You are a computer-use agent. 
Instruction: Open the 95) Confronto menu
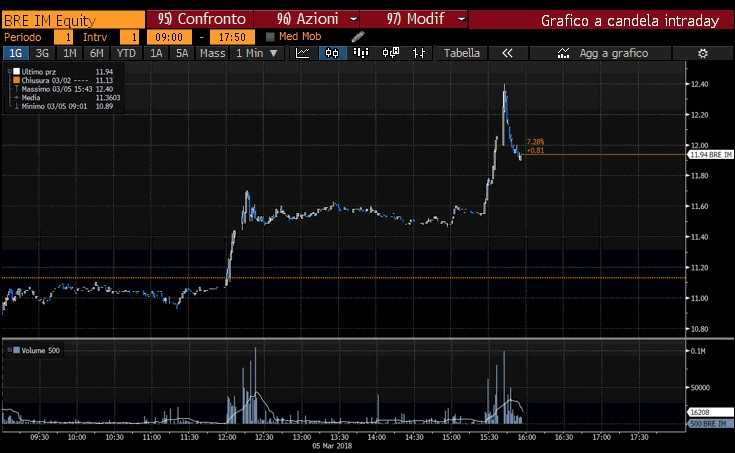pos(201,19)
